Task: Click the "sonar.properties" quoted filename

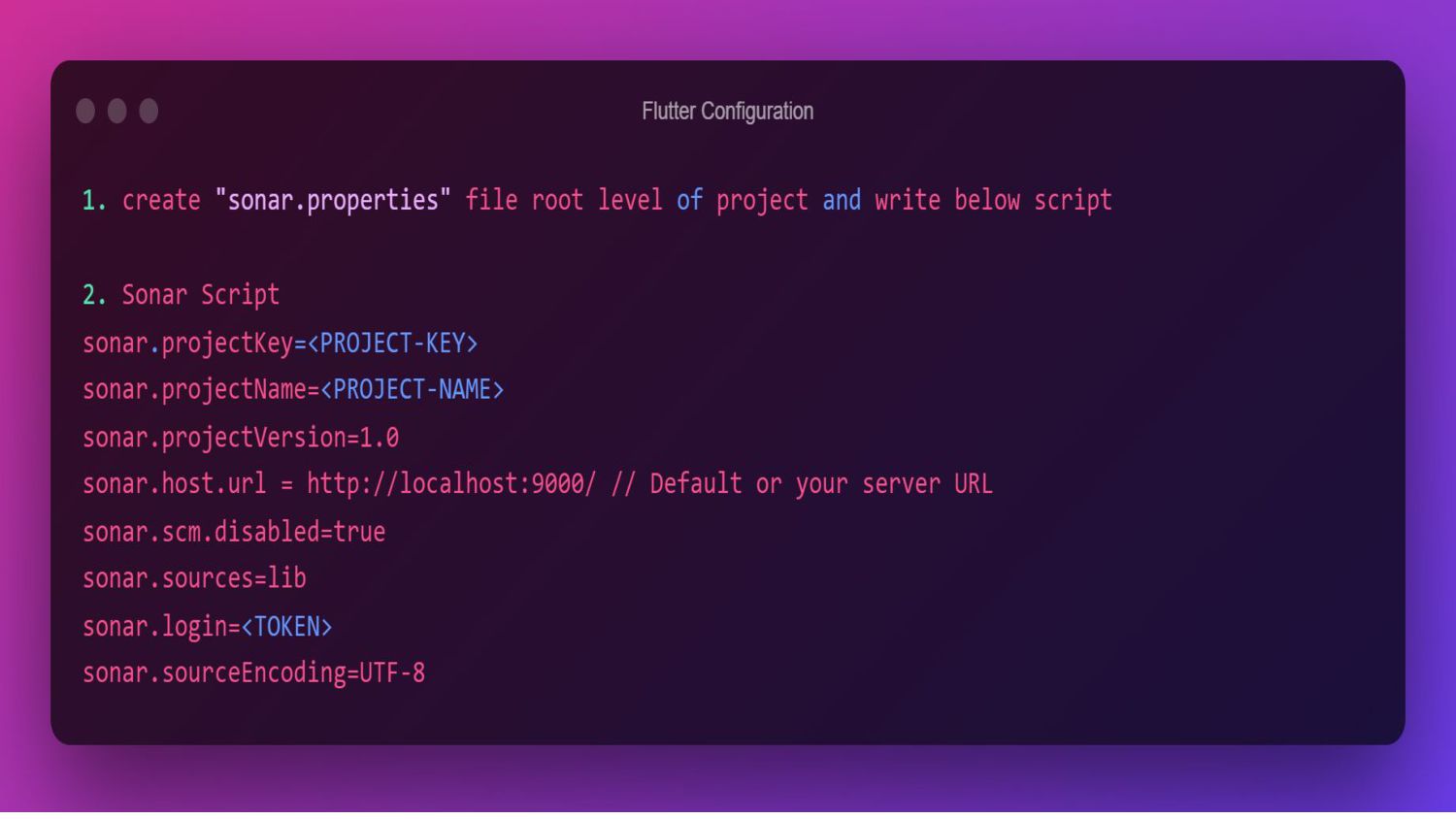Action: [x=333, y=200]
